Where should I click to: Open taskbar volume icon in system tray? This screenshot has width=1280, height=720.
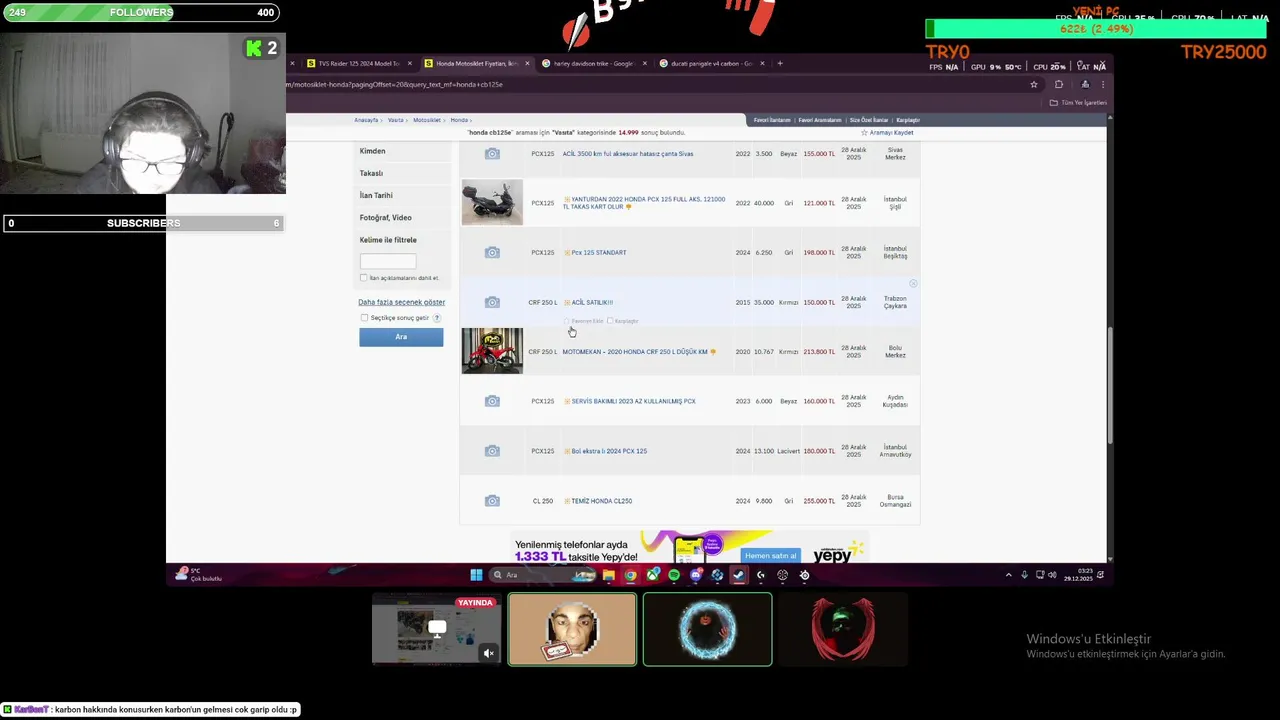coord(1052,575)
